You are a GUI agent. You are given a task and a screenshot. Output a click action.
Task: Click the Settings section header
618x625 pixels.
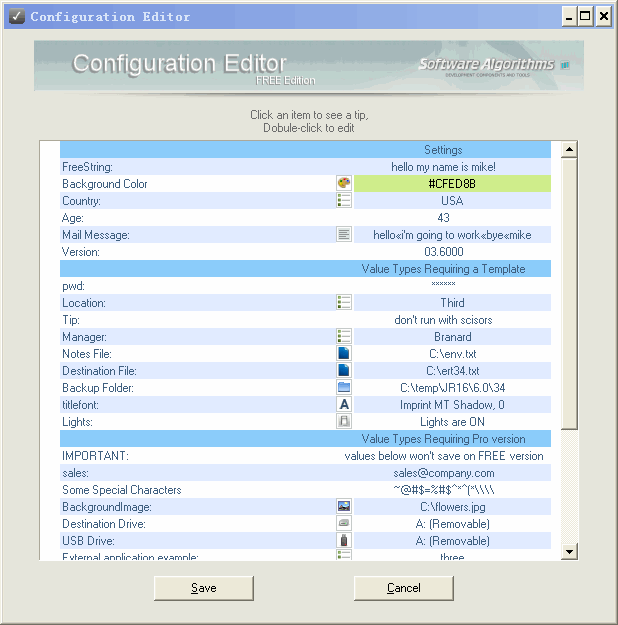tap(305, 149)
